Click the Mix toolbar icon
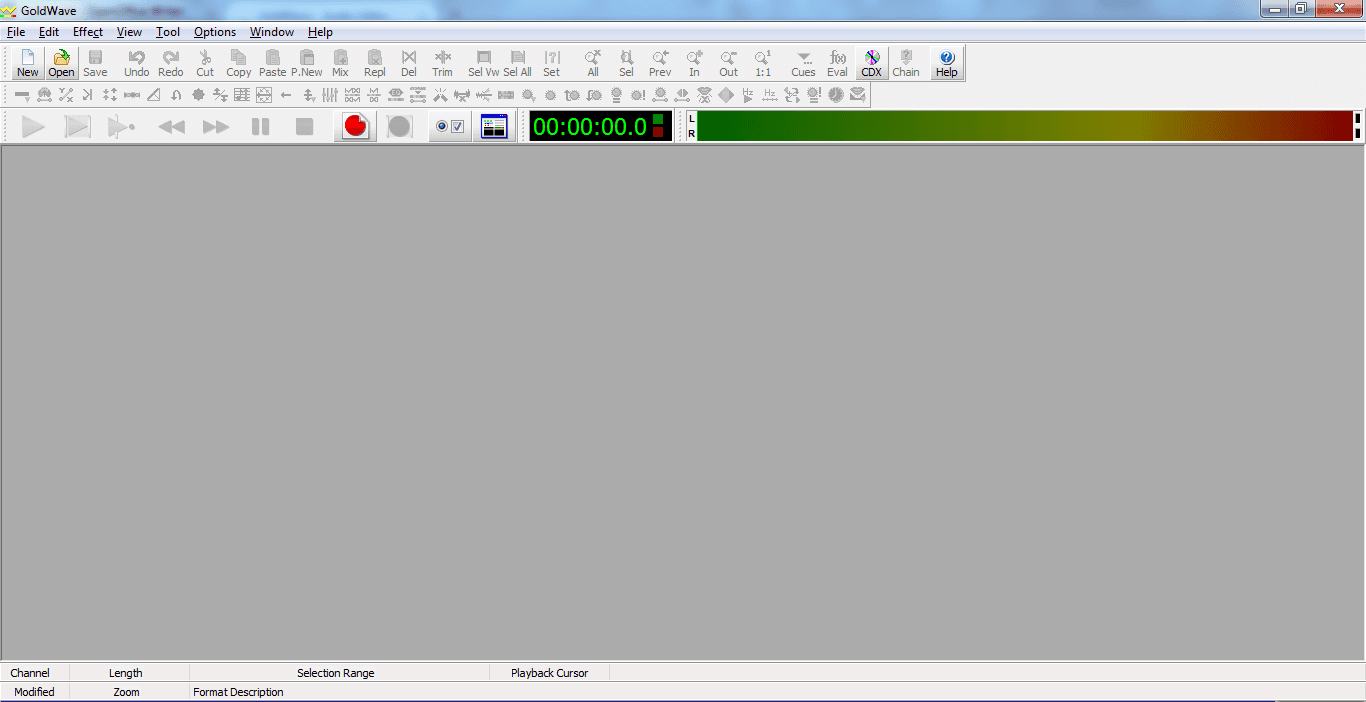Screen dimensions: 1366x702 pyautogui.click(x=341, y=63)
